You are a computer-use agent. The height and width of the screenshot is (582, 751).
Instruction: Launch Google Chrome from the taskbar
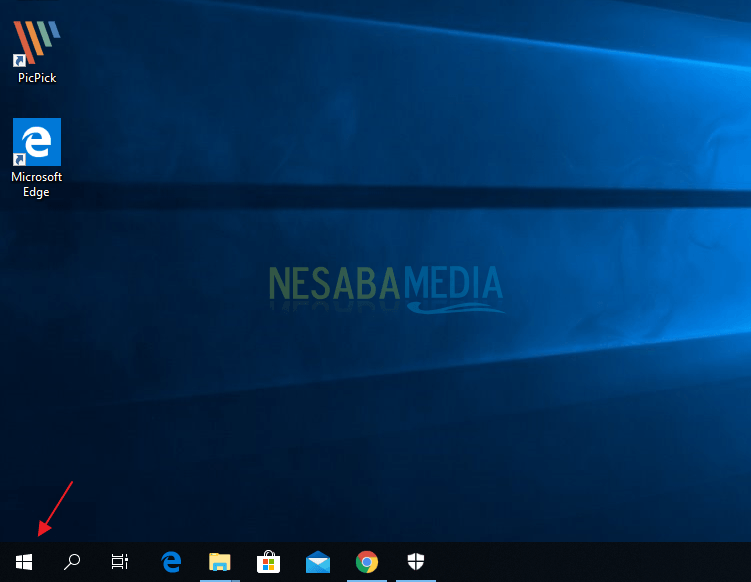tap(367, 562)
